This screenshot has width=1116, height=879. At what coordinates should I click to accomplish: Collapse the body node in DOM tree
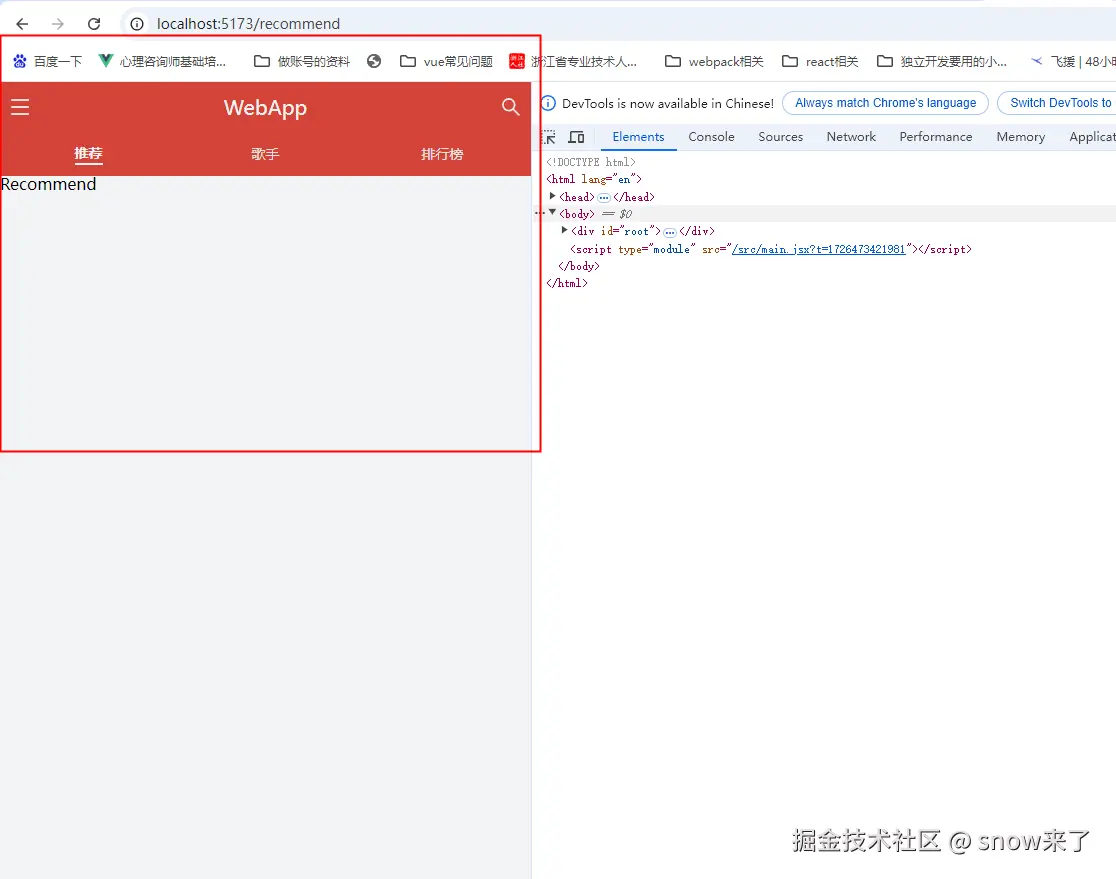coord(552,212)
